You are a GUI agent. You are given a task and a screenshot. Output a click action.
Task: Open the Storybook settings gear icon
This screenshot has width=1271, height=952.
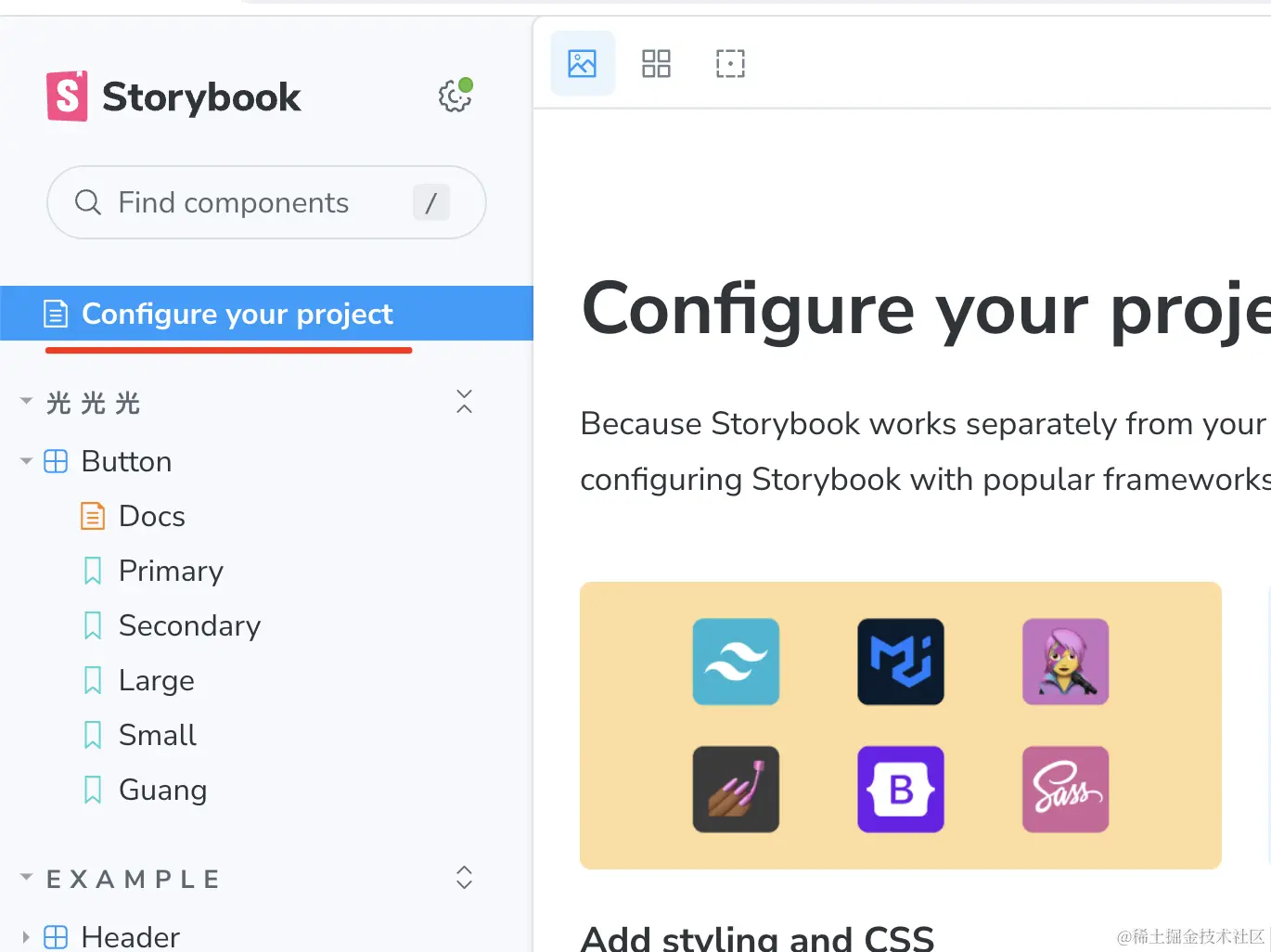455,96
